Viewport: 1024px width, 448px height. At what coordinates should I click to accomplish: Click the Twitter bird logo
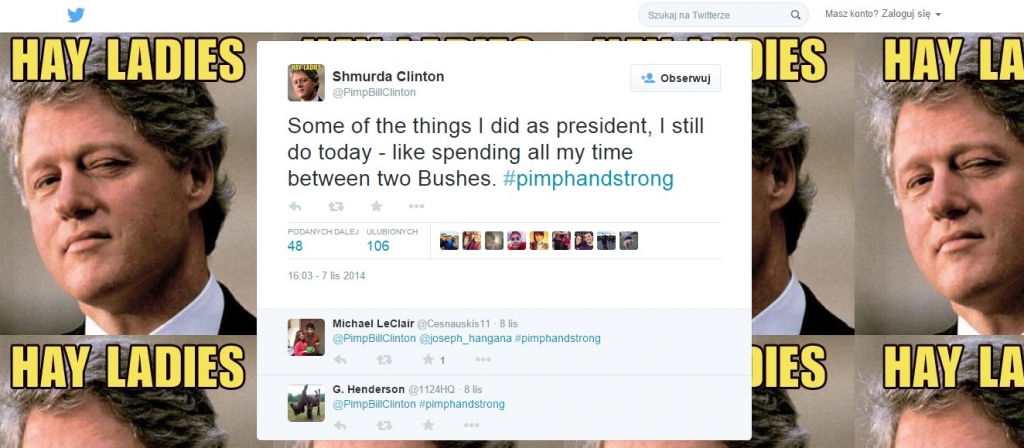coord(77,15)
